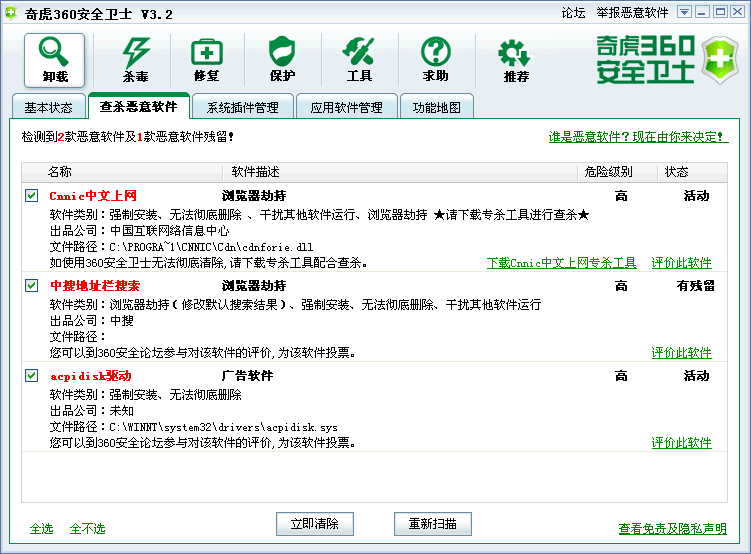Open the 工具 tools icon

point(359,60)
